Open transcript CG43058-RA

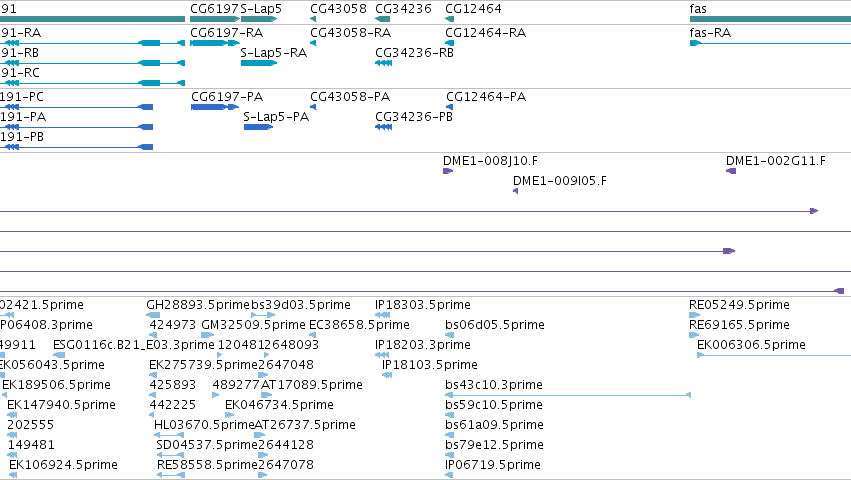[351, 33]
